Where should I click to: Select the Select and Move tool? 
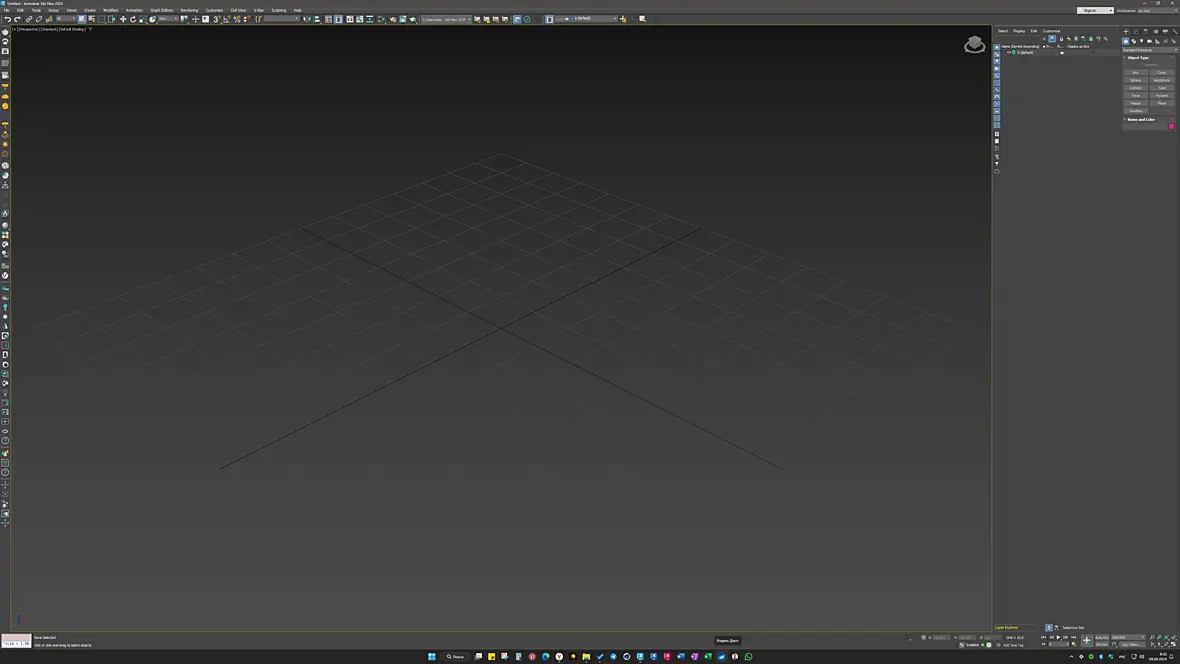pos(123,19)
